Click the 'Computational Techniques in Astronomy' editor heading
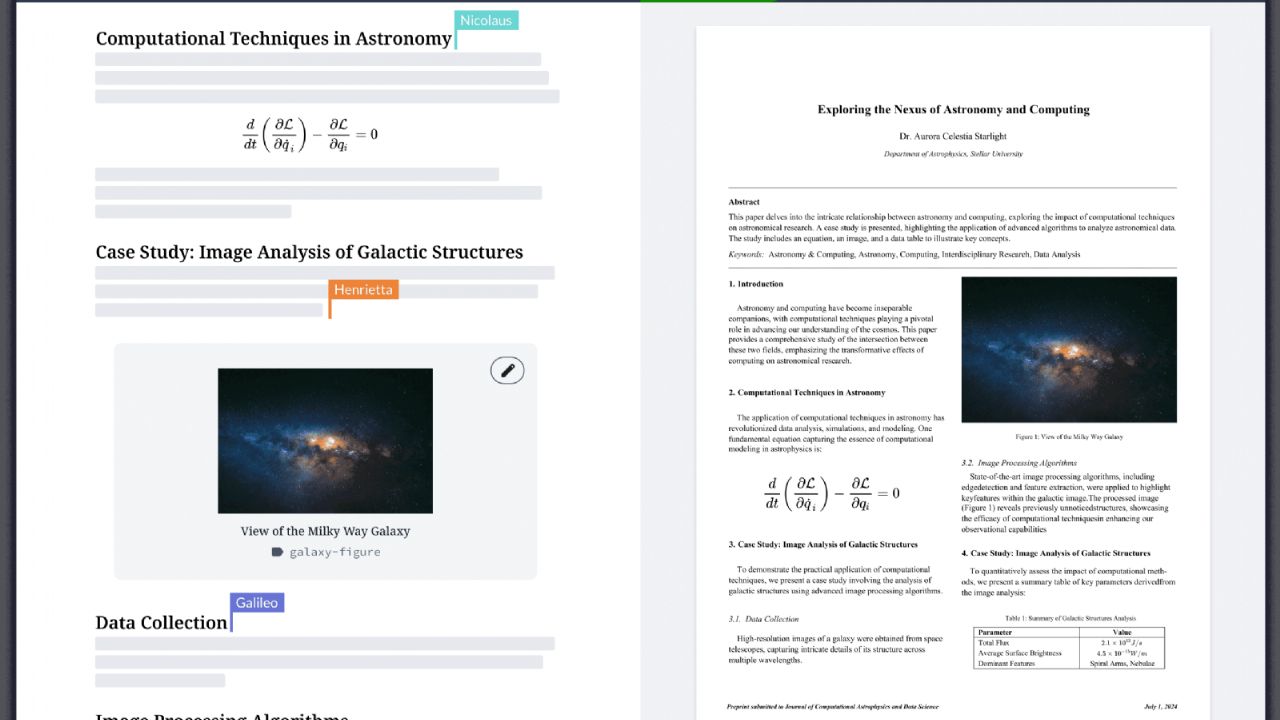The image size is (1280, 720). click(x=274, y=38)
